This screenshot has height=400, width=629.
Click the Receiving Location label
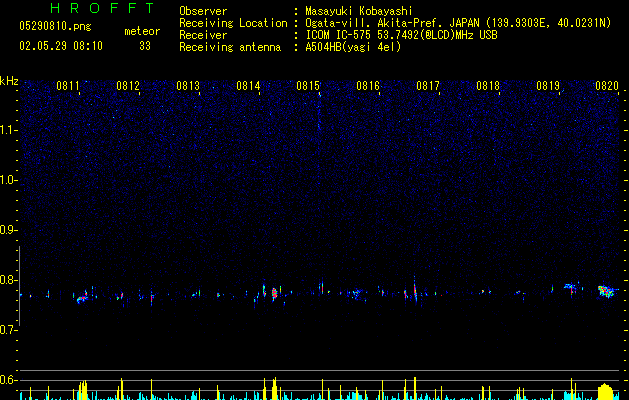(233, 24)
